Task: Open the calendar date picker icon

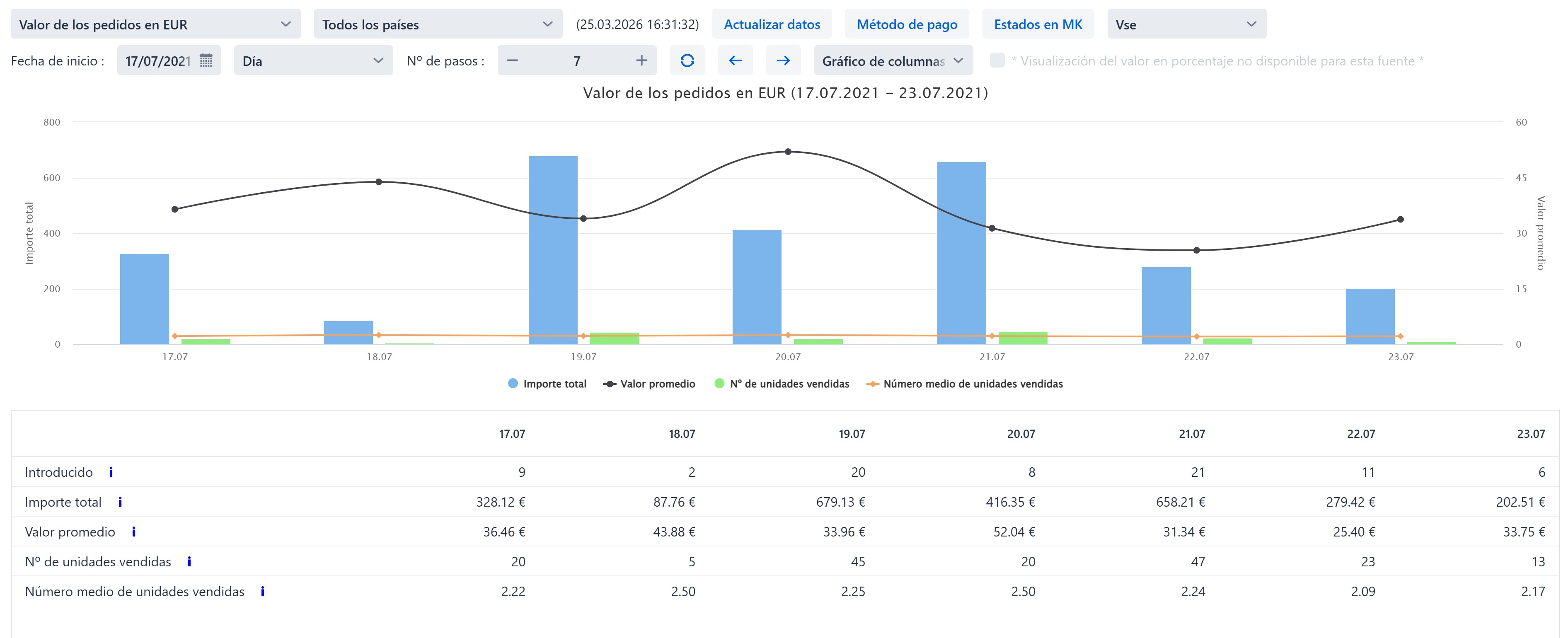Action: [206, 60]
